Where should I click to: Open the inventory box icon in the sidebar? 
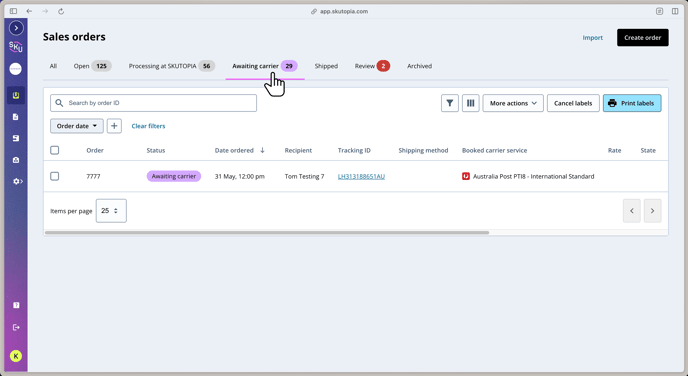click(16, 138)
